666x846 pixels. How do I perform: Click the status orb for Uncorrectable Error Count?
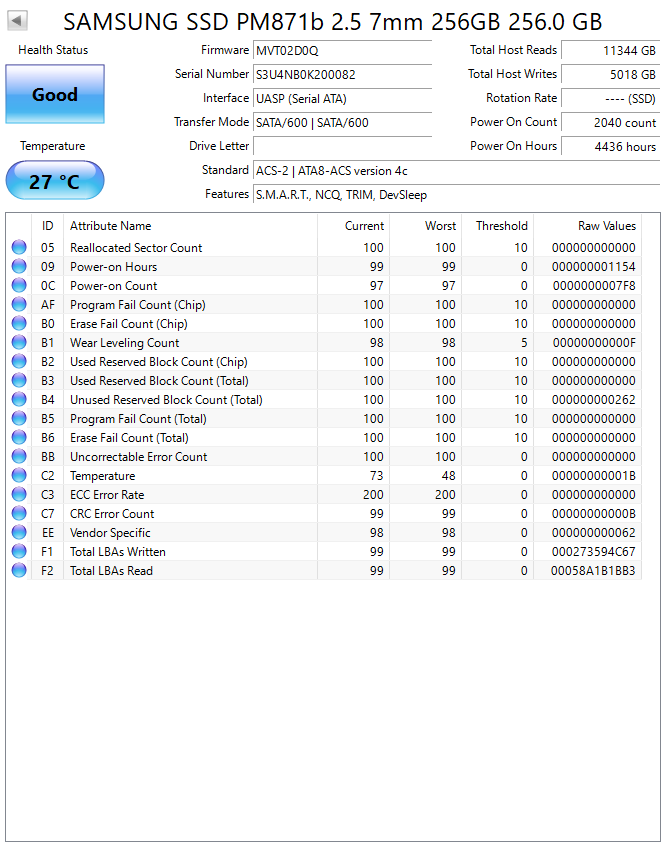(x=19, y=456)
